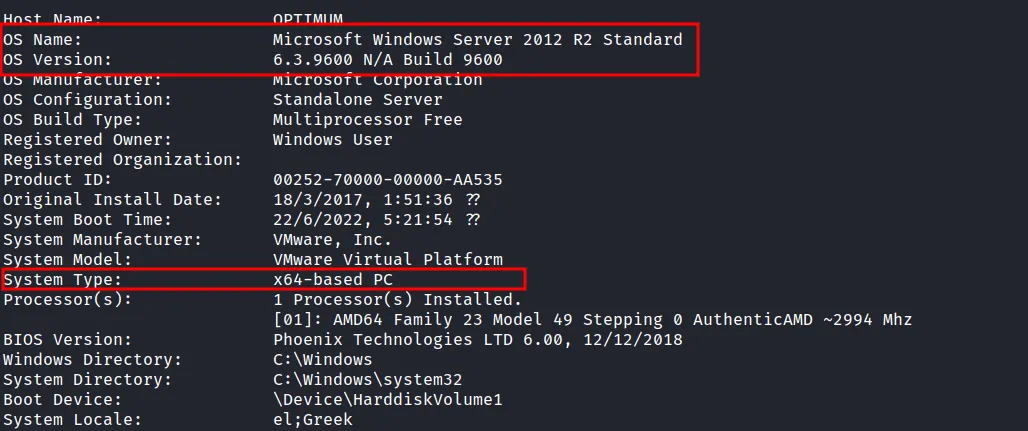The height and width of the screenshot is (431, 1028).
Task: Click the System Boot Time value
Action: coord(376,220)
